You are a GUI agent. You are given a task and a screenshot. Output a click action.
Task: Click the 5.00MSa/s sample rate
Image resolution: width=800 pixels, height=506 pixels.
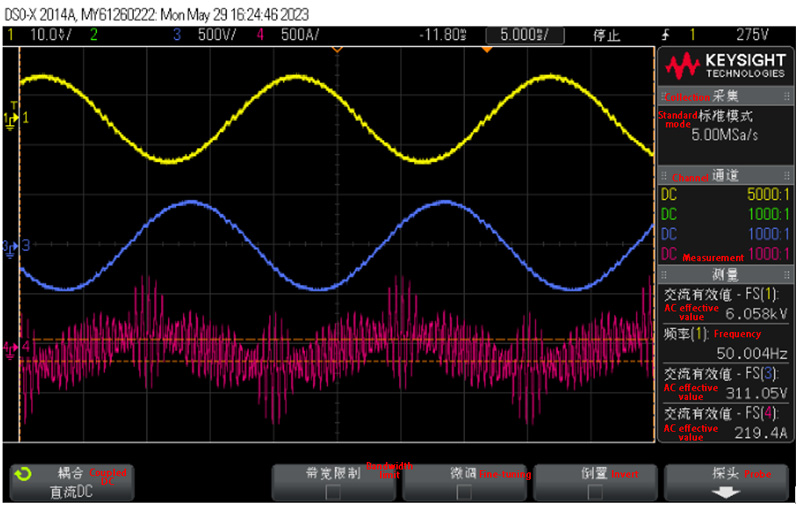click(x=724, y=135)
